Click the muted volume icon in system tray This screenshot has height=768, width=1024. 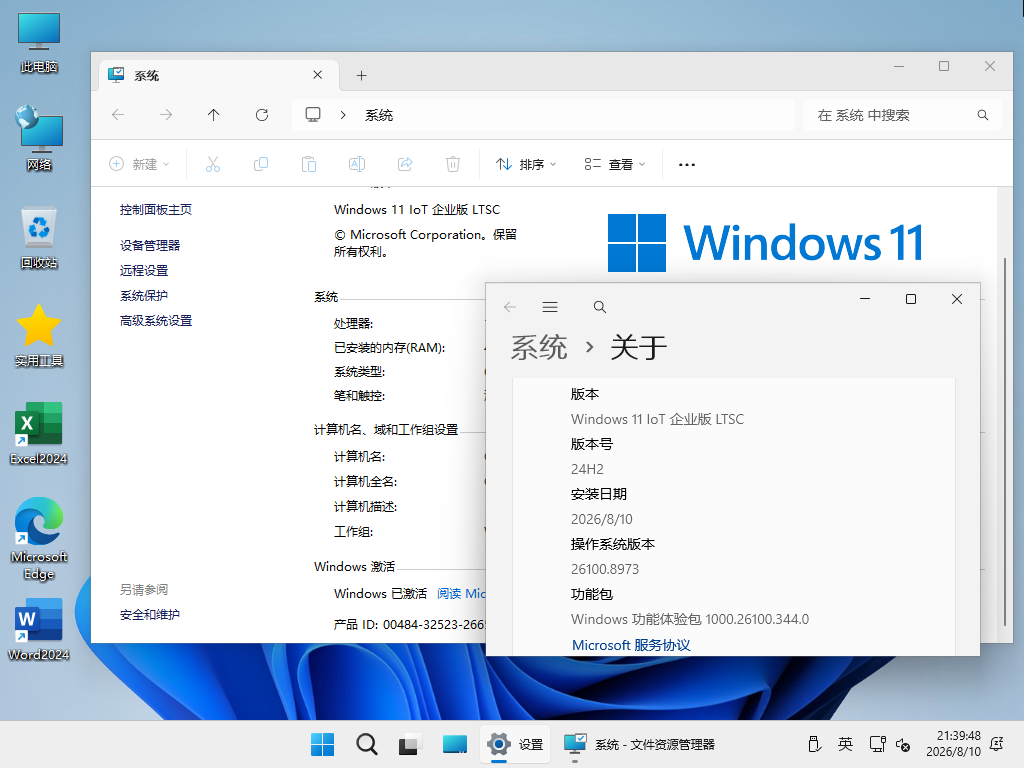pos(903,744)
